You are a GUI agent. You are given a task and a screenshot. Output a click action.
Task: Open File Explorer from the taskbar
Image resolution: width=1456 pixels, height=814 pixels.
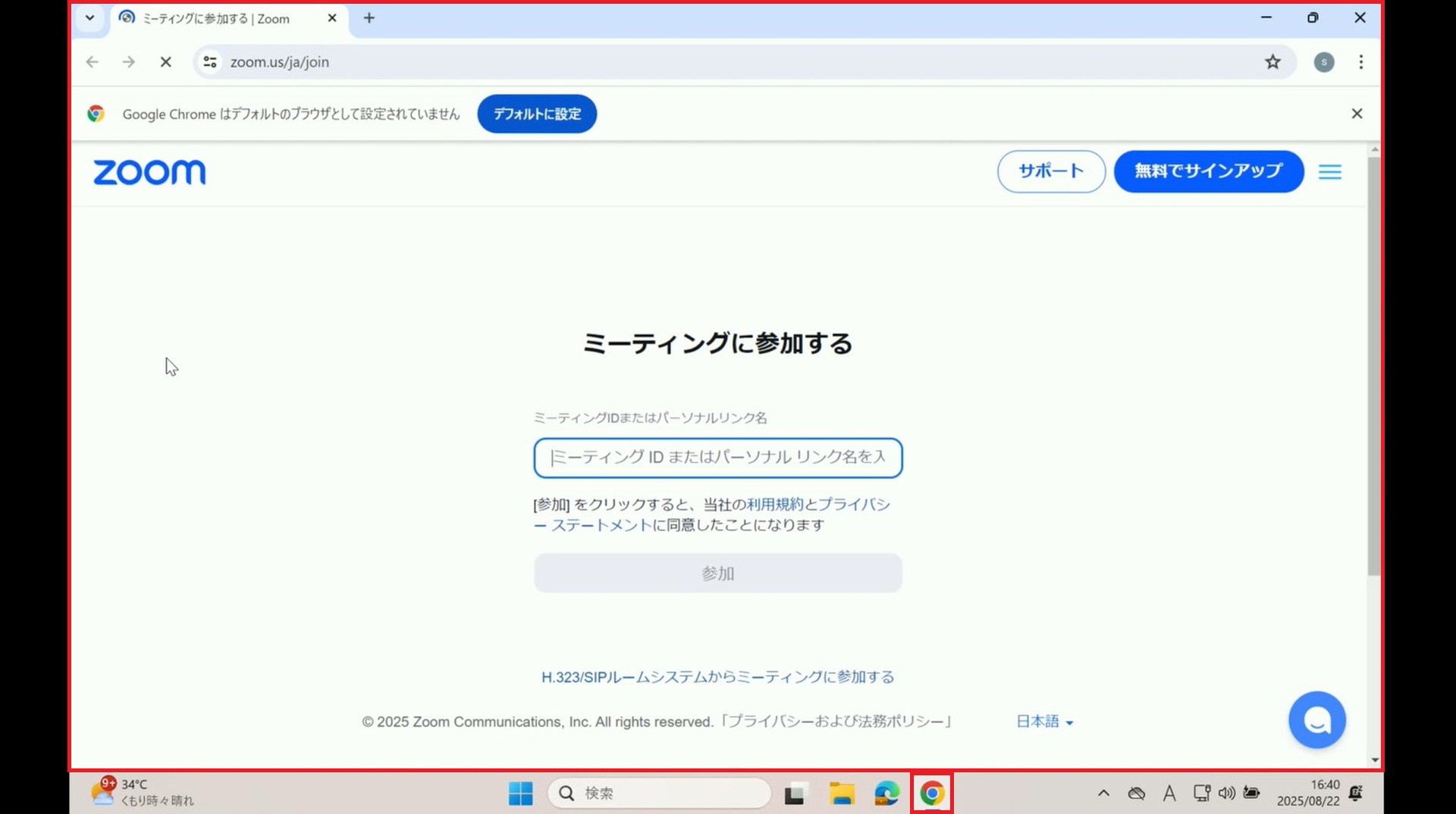(x=841, y=794)
